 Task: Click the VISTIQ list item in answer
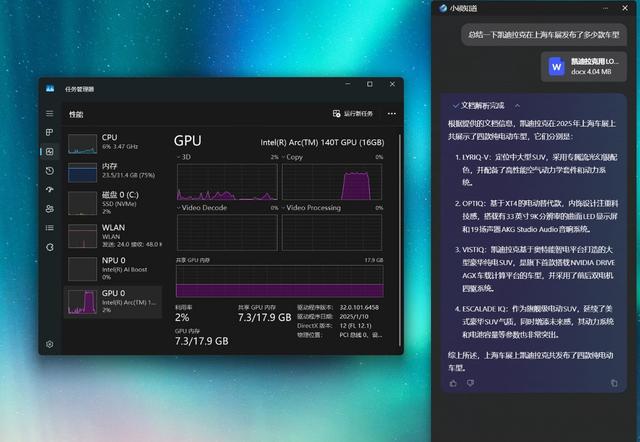(535, 269)
